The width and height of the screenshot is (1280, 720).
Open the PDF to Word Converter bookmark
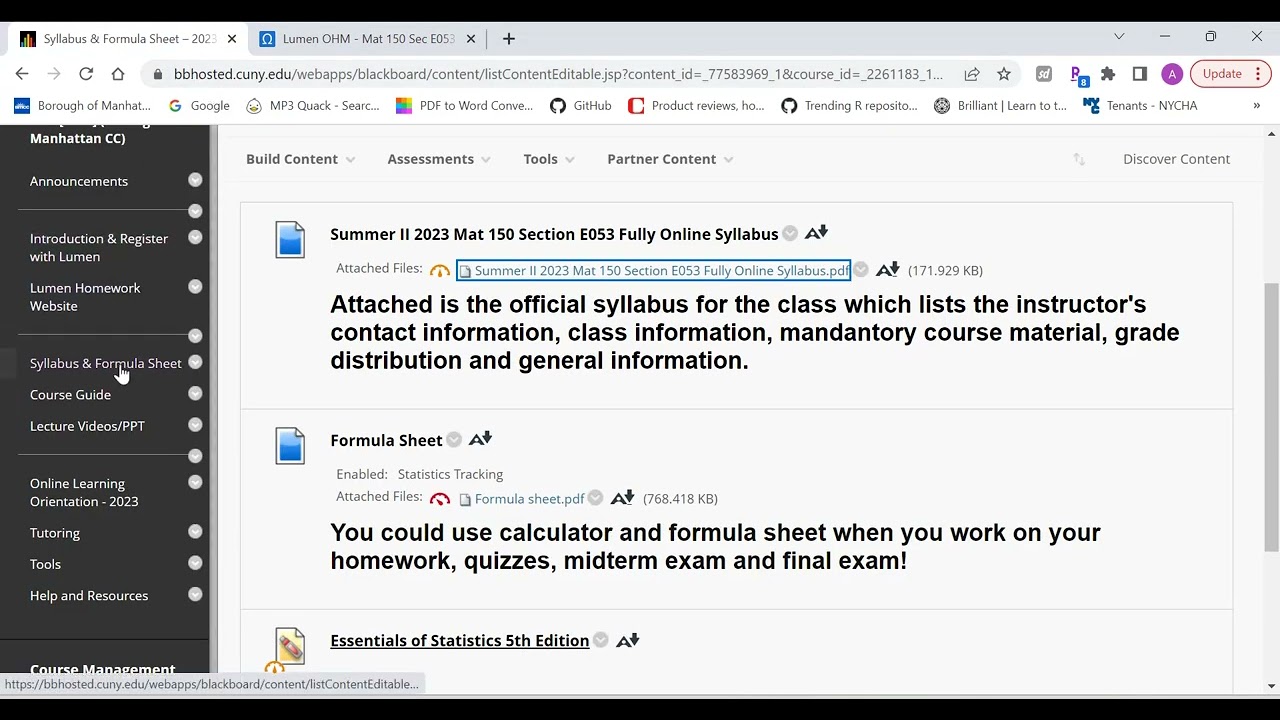[464, 105]
